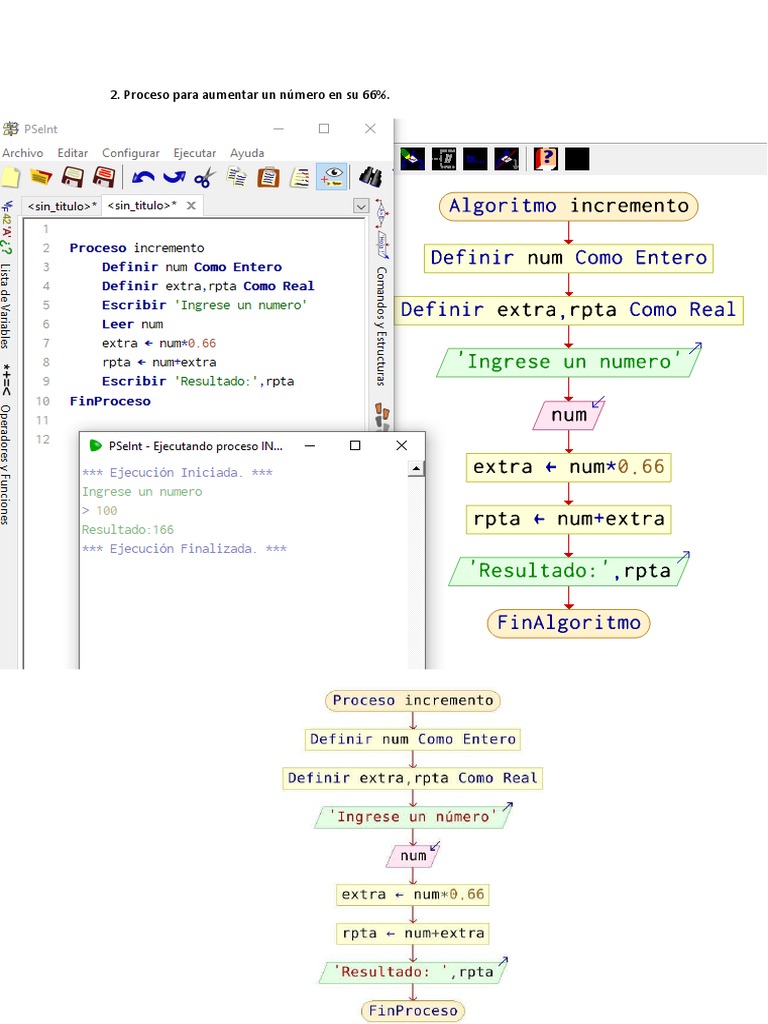Click the Undo arrow icon
The width and height of the screenshot is (768, 1024).
coord(142,178)
